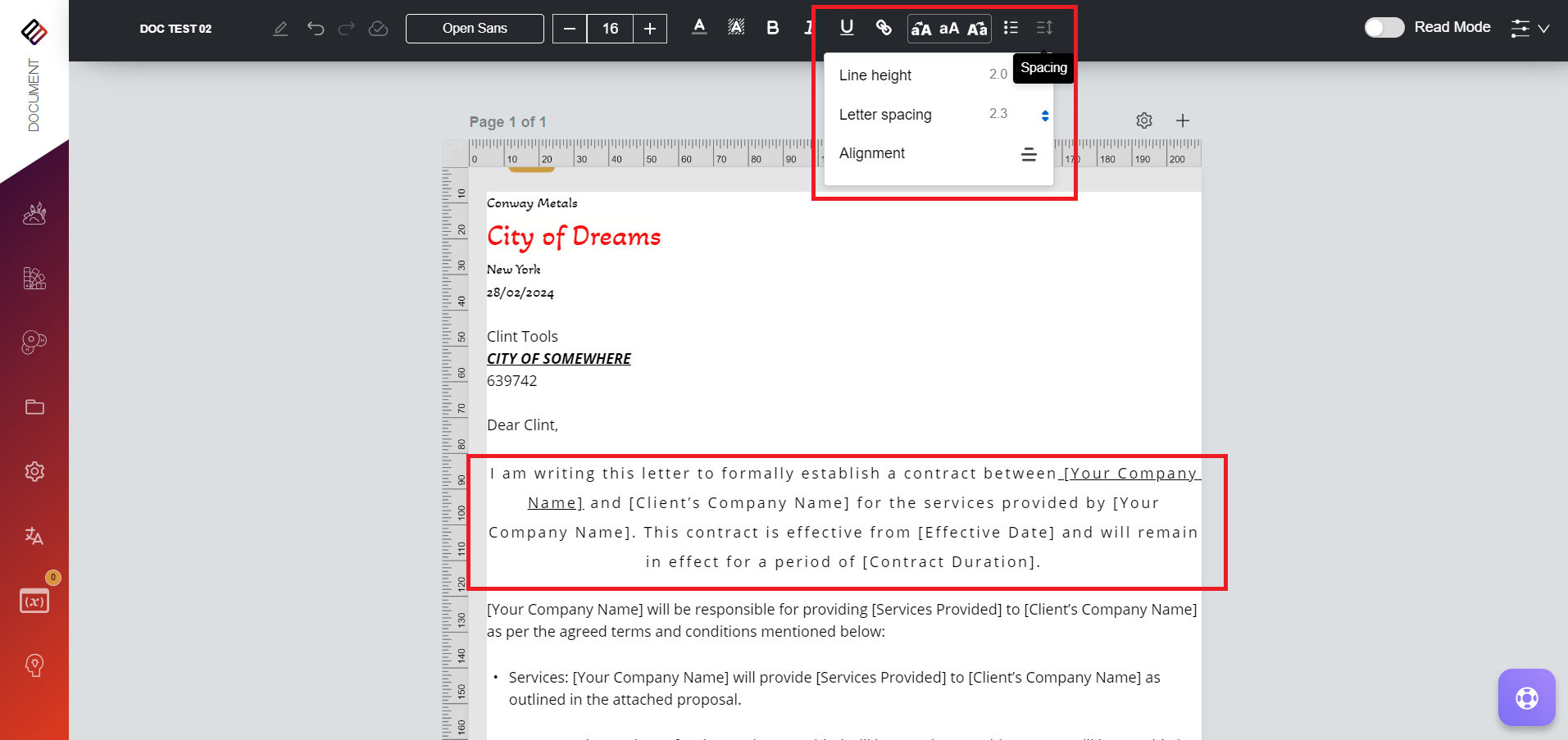Open the variables icon in sidebar
Screen dimensions: 1568x740
point(34,601)
